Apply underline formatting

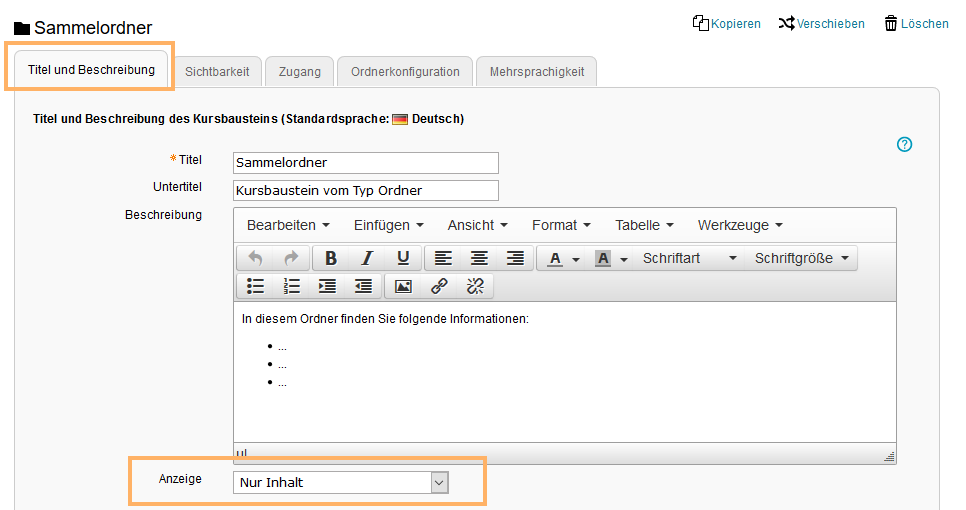tap(402, 258)
